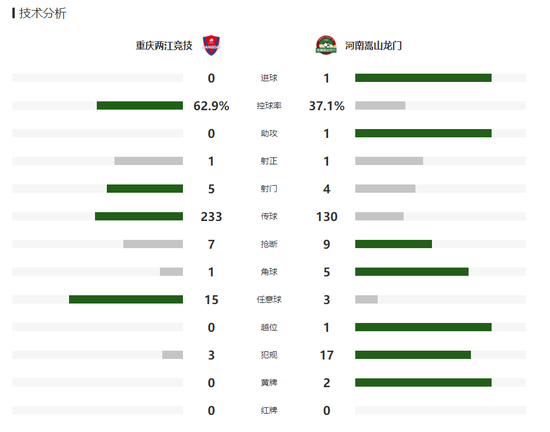Open the 重庆两江竞技 team name link
The height and width of the screenshot is (432, 550).
[x=164, y=46]
